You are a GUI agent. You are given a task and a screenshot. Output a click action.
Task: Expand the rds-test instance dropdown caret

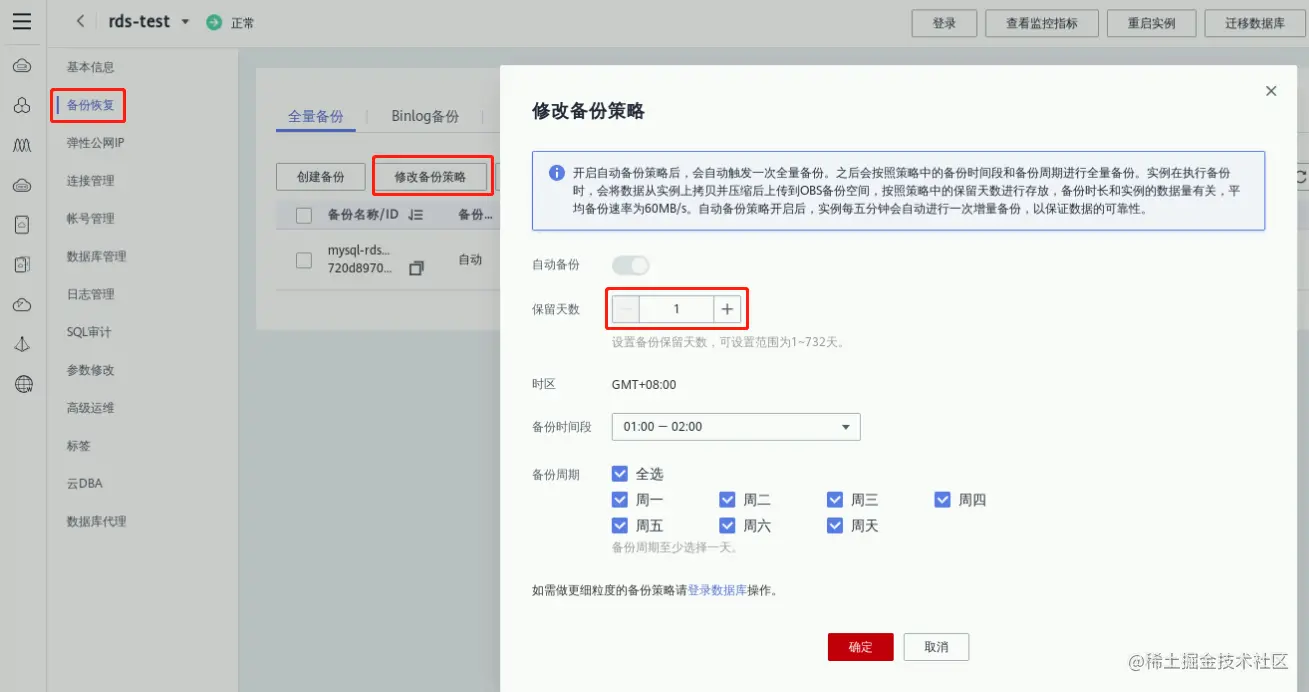pos(185,22)
